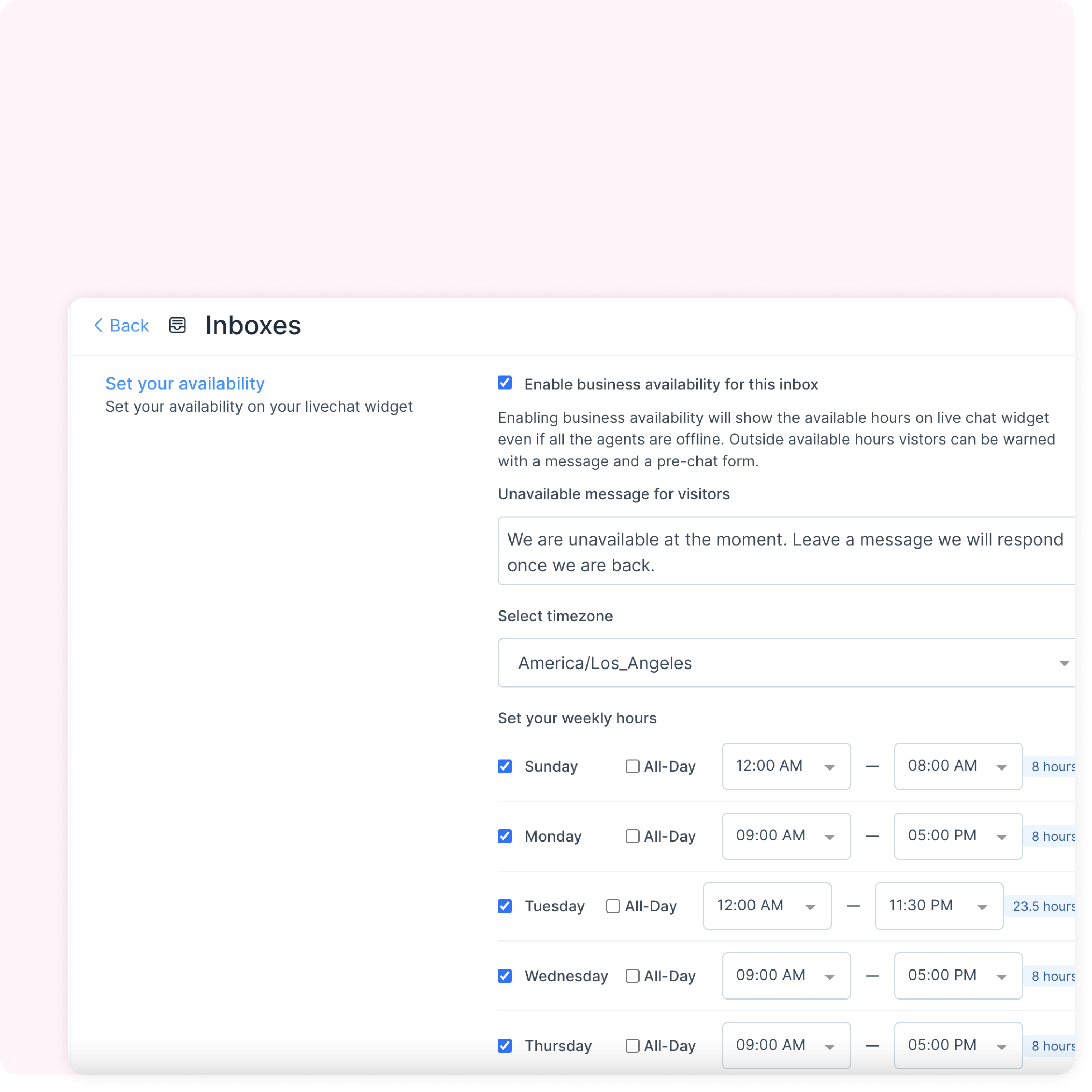Screen dimensions: 1092x1092
Task: Click the inbox settings icon
Action: pos(178,325)
